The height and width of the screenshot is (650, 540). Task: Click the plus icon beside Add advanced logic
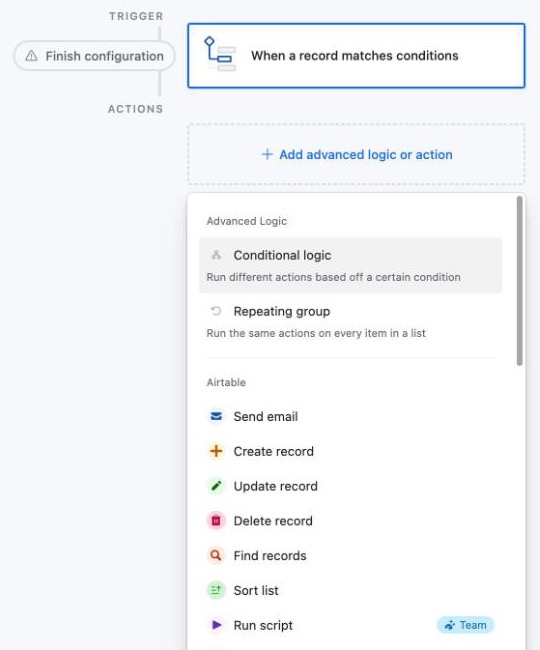click(x=267, y=155)
